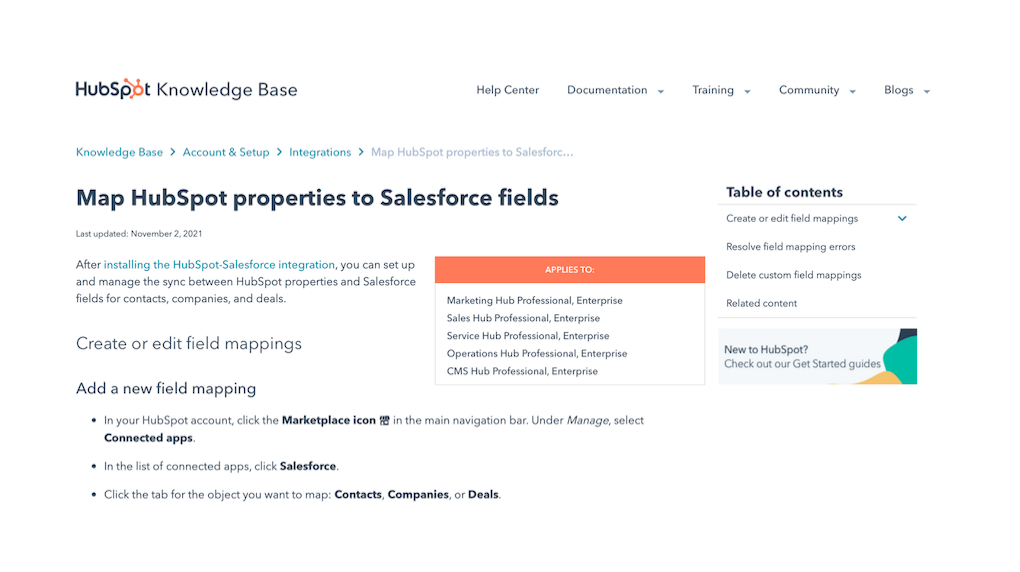Open the Help Center link
The image size is (1020, 572).
coord(507,90)
